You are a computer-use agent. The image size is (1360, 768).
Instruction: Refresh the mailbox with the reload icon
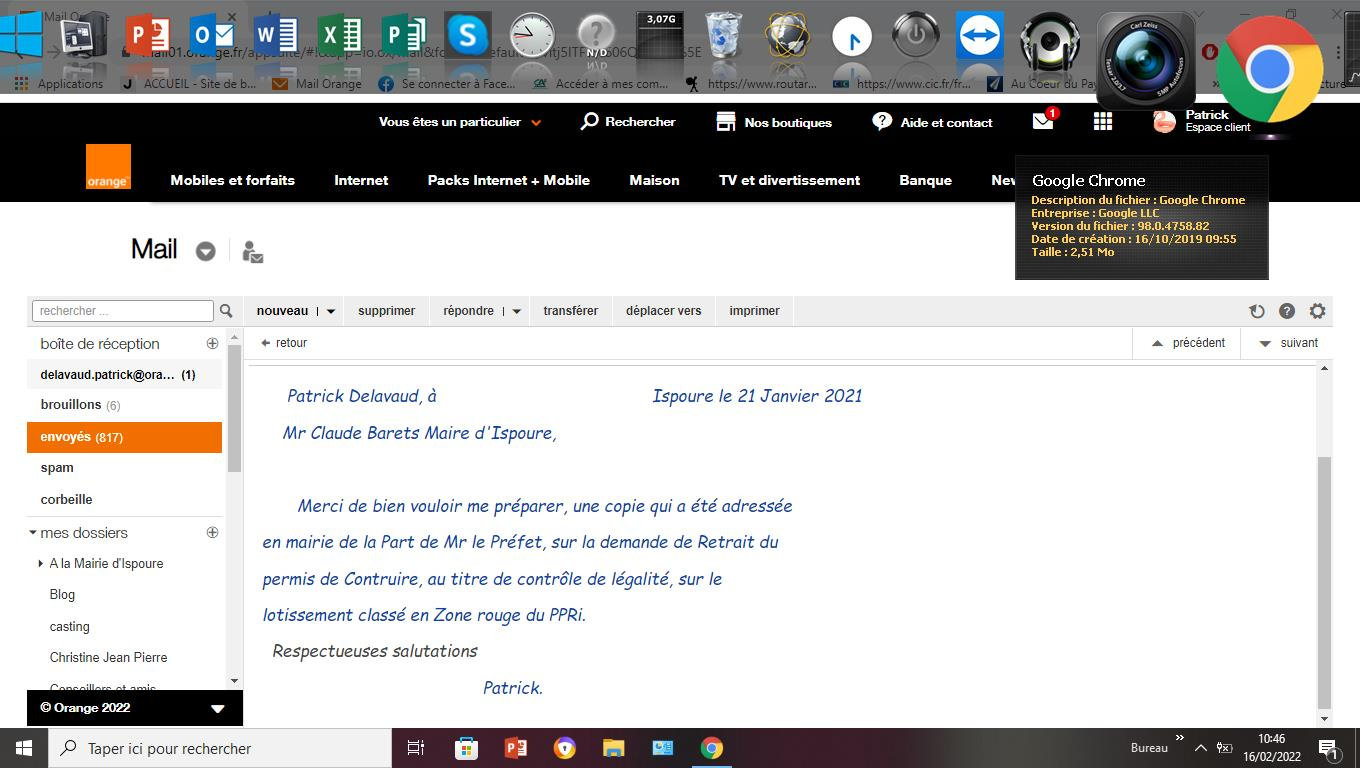[1257, 311]
